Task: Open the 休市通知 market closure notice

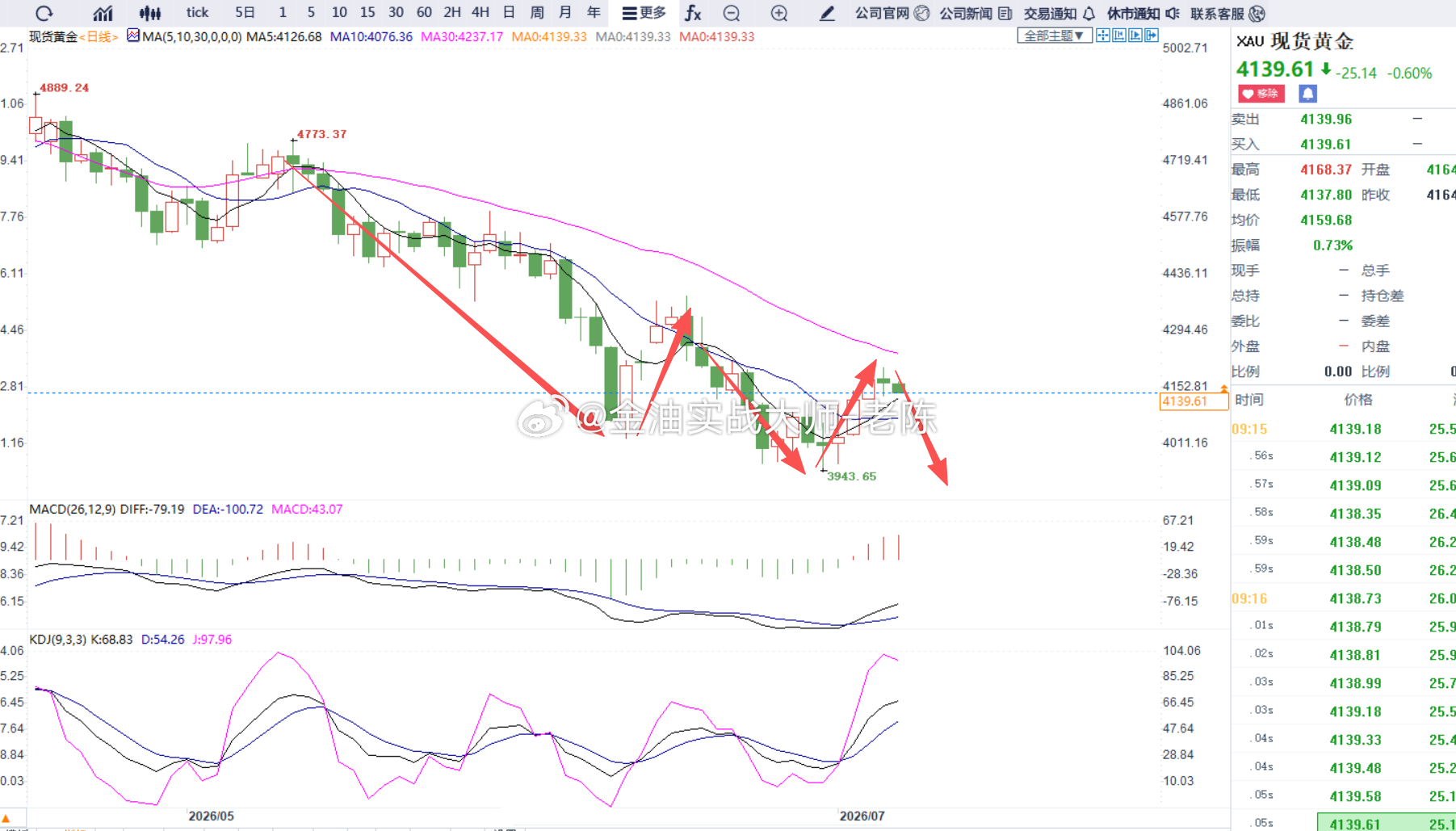Action: pos(1143,13)
